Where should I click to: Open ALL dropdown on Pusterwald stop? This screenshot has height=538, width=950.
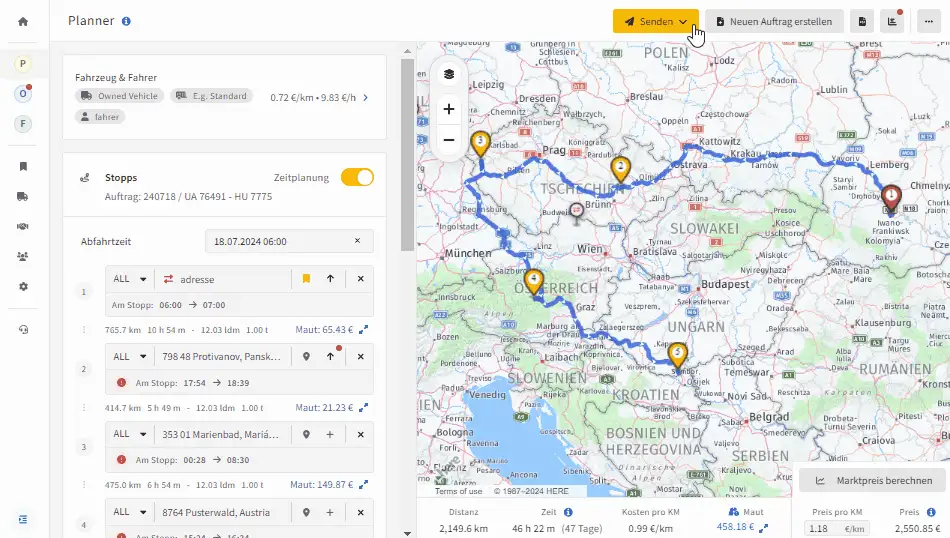click(x=130, y=513)
